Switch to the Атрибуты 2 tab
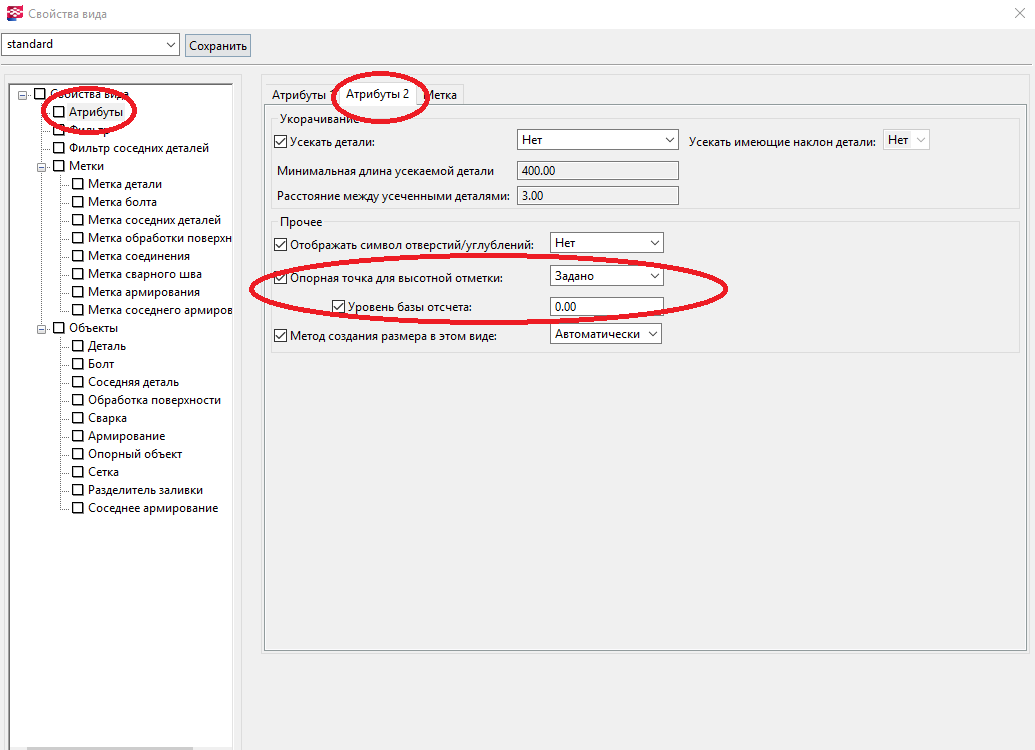The height and width of the screenshot is (750, 1035). (377, 94)
